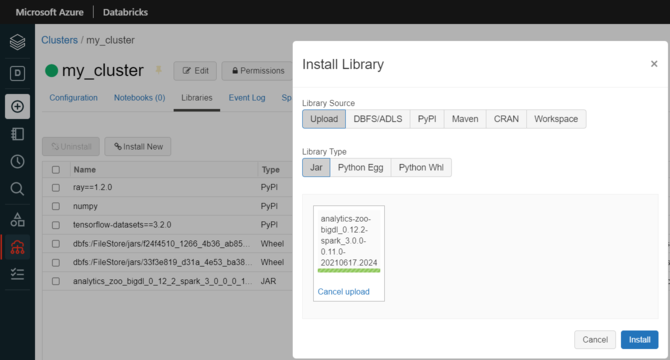
Task: Select PyPI as library source
Action: (x=427, y=119)
